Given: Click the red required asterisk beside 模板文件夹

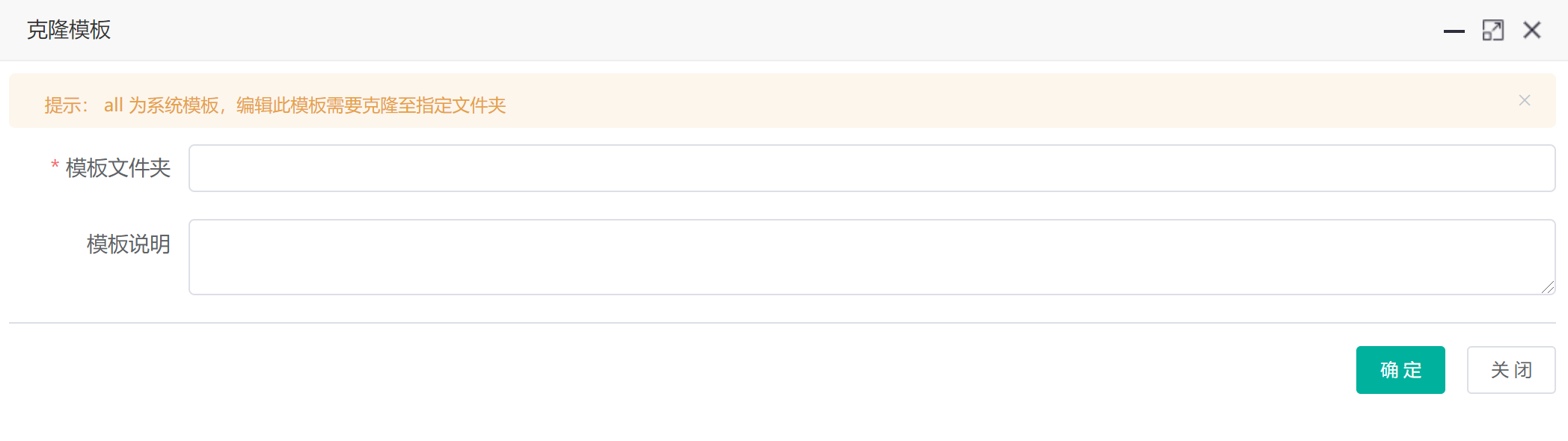Looking at the screenshot, I should 55,166.
